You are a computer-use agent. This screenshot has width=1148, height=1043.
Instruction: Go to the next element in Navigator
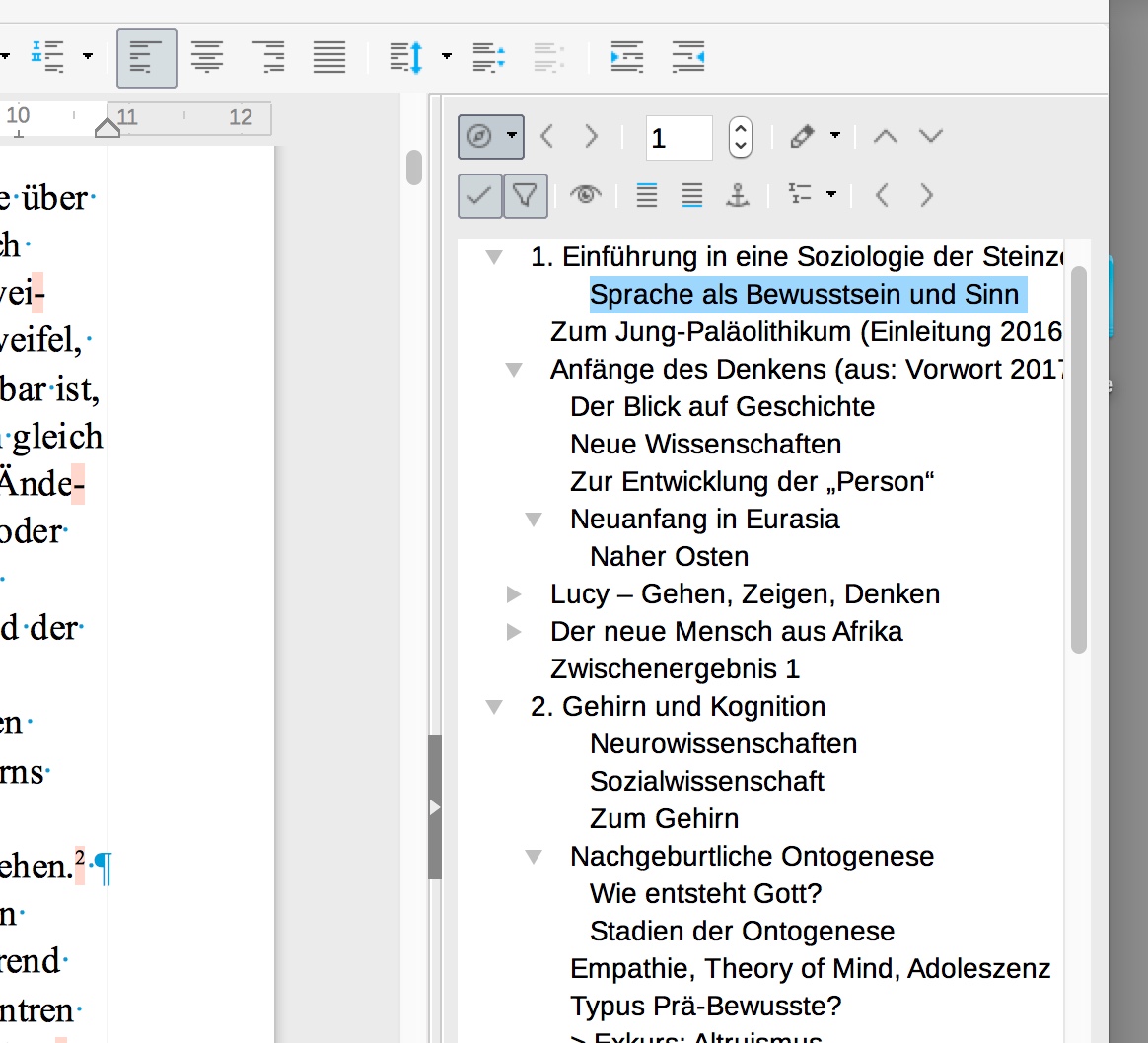click(x=592, y=136)
